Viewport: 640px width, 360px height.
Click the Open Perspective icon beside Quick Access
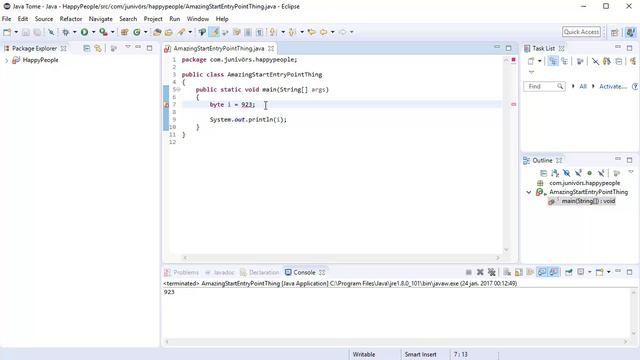[615, 32]
